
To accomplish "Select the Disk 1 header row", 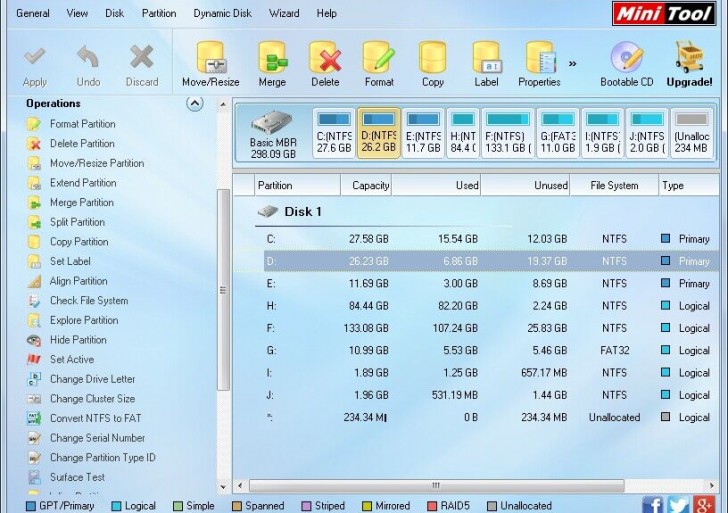I will (x=383, y=212).
